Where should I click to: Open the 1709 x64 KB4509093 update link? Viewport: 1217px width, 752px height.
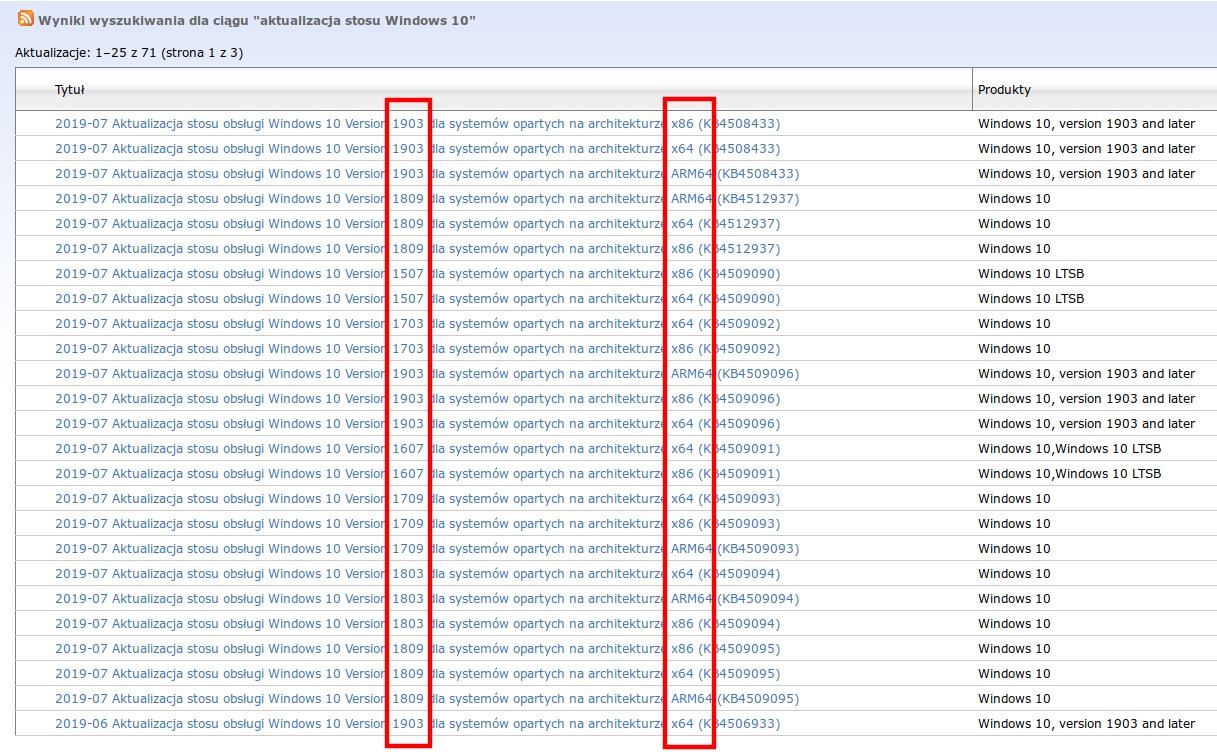[417, 499]
